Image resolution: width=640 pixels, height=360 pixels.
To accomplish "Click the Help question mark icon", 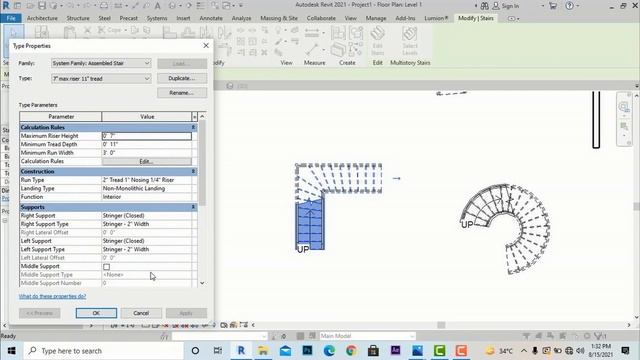I will (569, 6).
